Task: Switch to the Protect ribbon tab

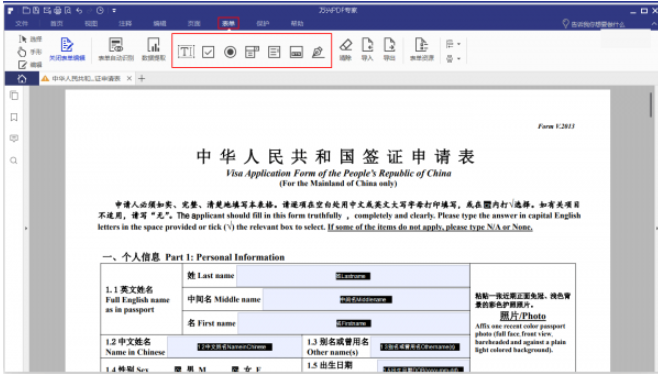Action: 263,24
